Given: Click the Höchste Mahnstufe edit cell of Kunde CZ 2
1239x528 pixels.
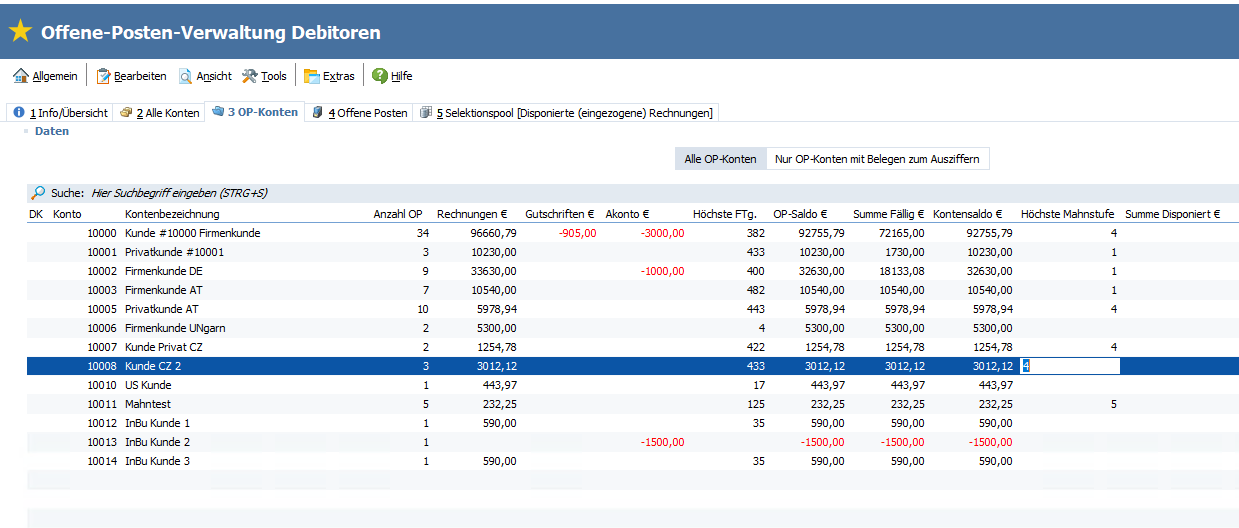Looking at the screenshot, I should 1069,366.
